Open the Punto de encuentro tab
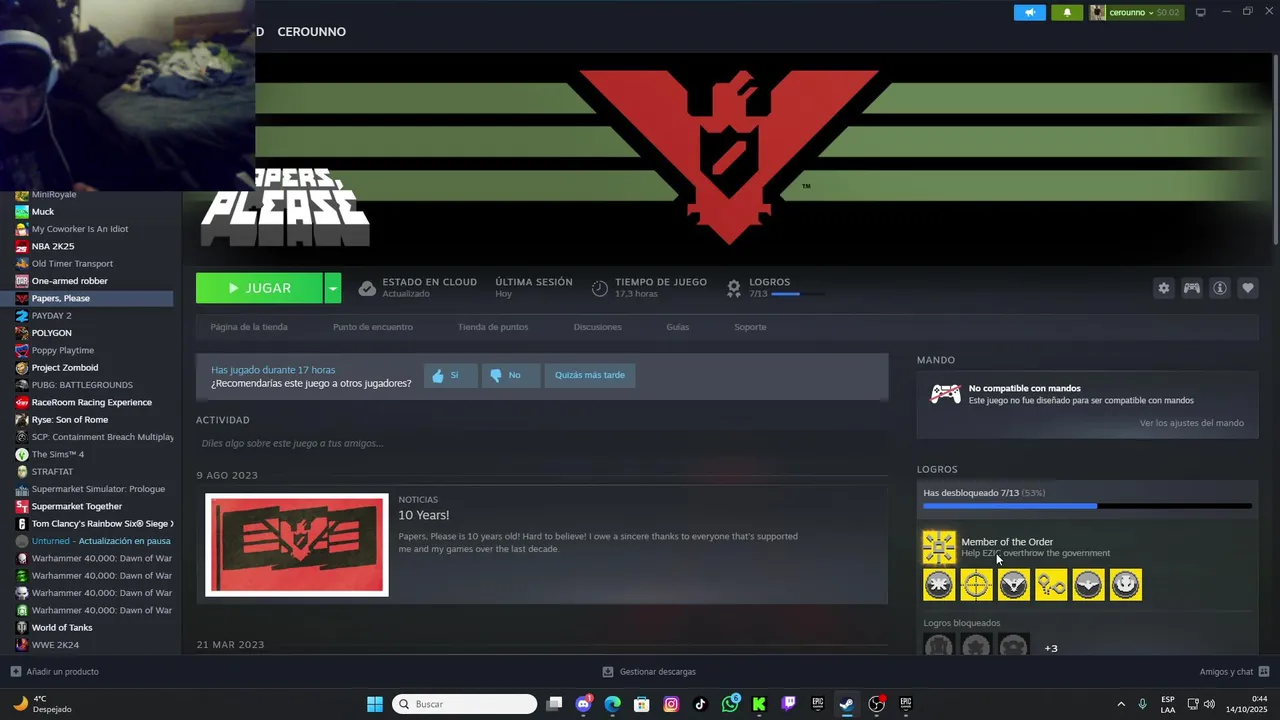The image size is (1280, 720). click(x=372, y=327)
